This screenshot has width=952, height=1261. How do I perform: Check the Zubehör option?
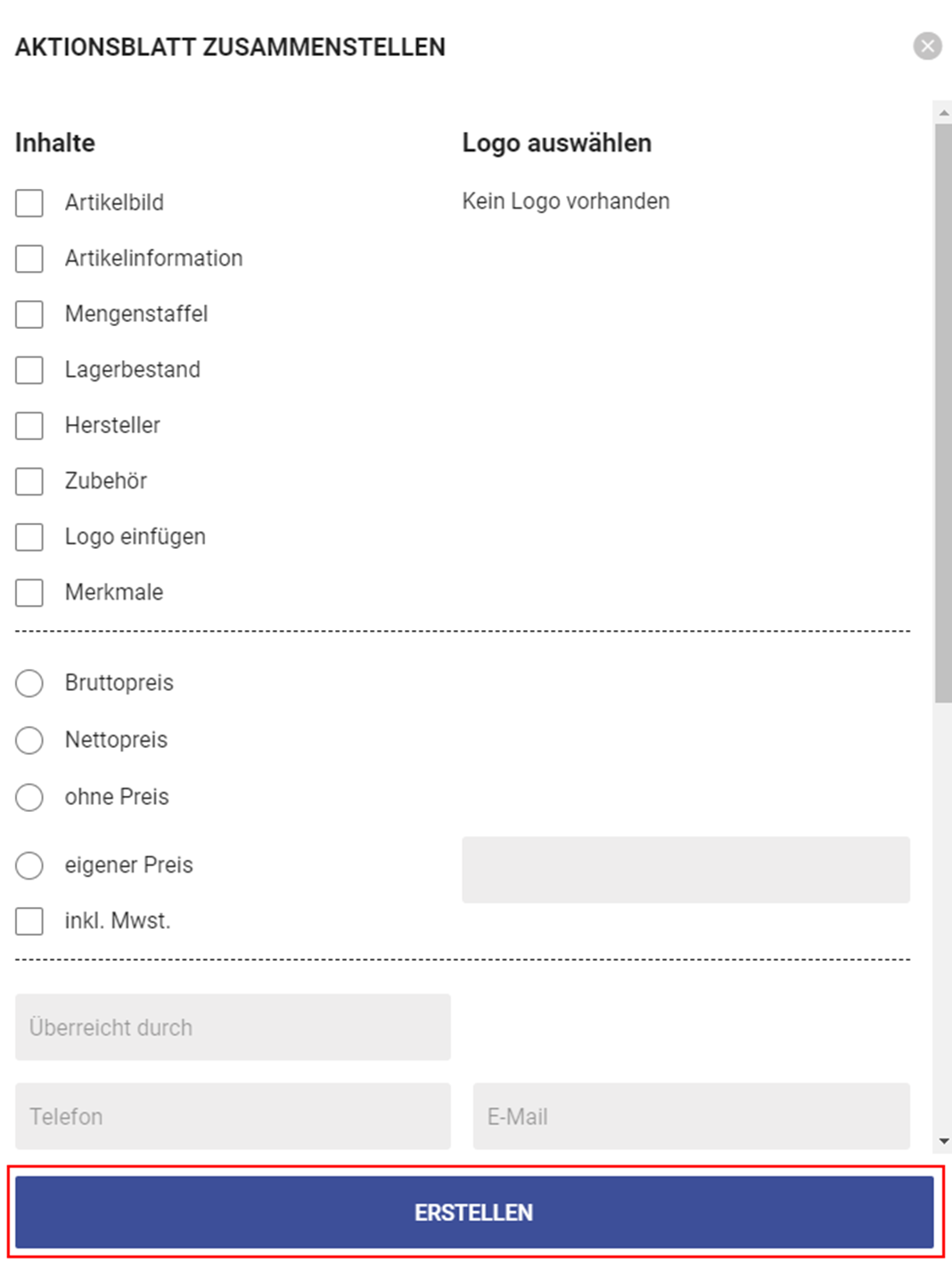click(x=29, y=481)
